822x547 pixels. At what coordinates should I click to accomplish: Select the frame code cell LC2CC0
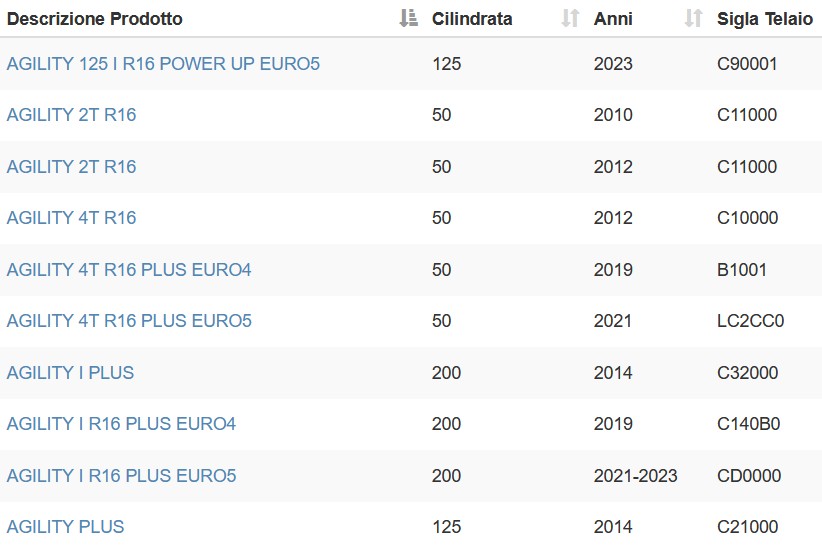(x=750, y=320)
